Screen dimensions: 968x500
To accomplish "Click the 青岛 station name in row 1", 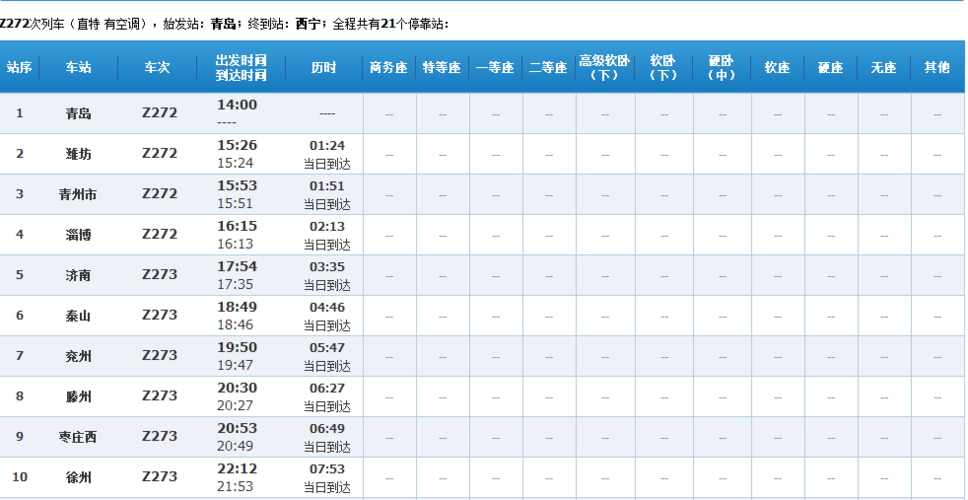I will (x=78, y=113).
